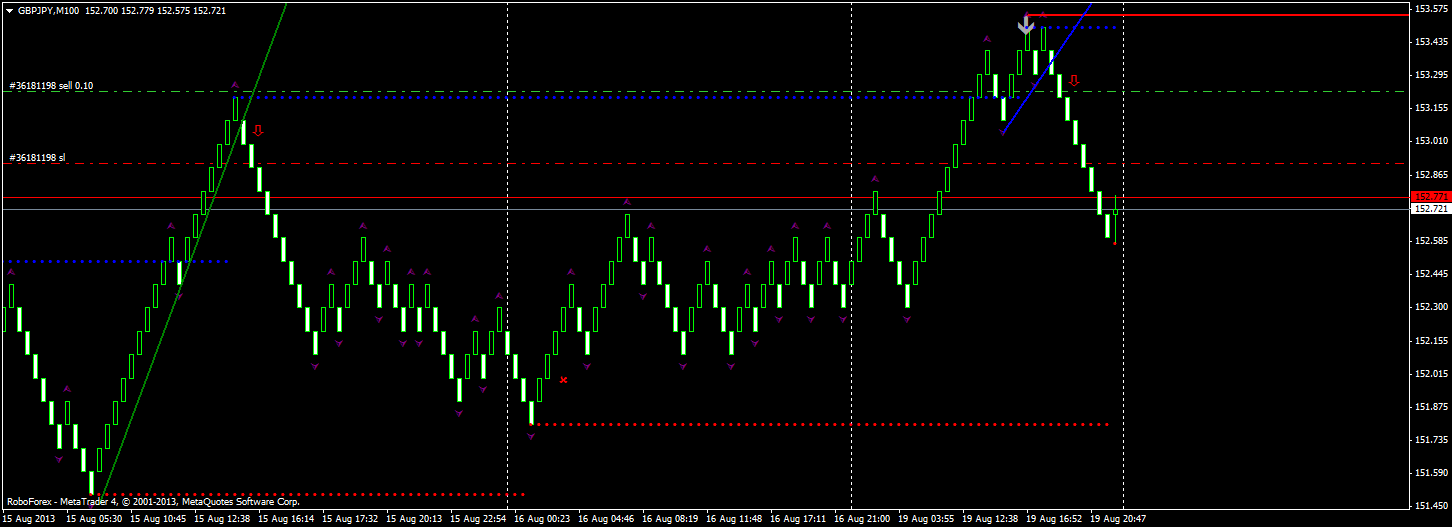
Task: Click the '19 Aug 03:55' time label
Action: pyautogui.click(x=927, y=519)
